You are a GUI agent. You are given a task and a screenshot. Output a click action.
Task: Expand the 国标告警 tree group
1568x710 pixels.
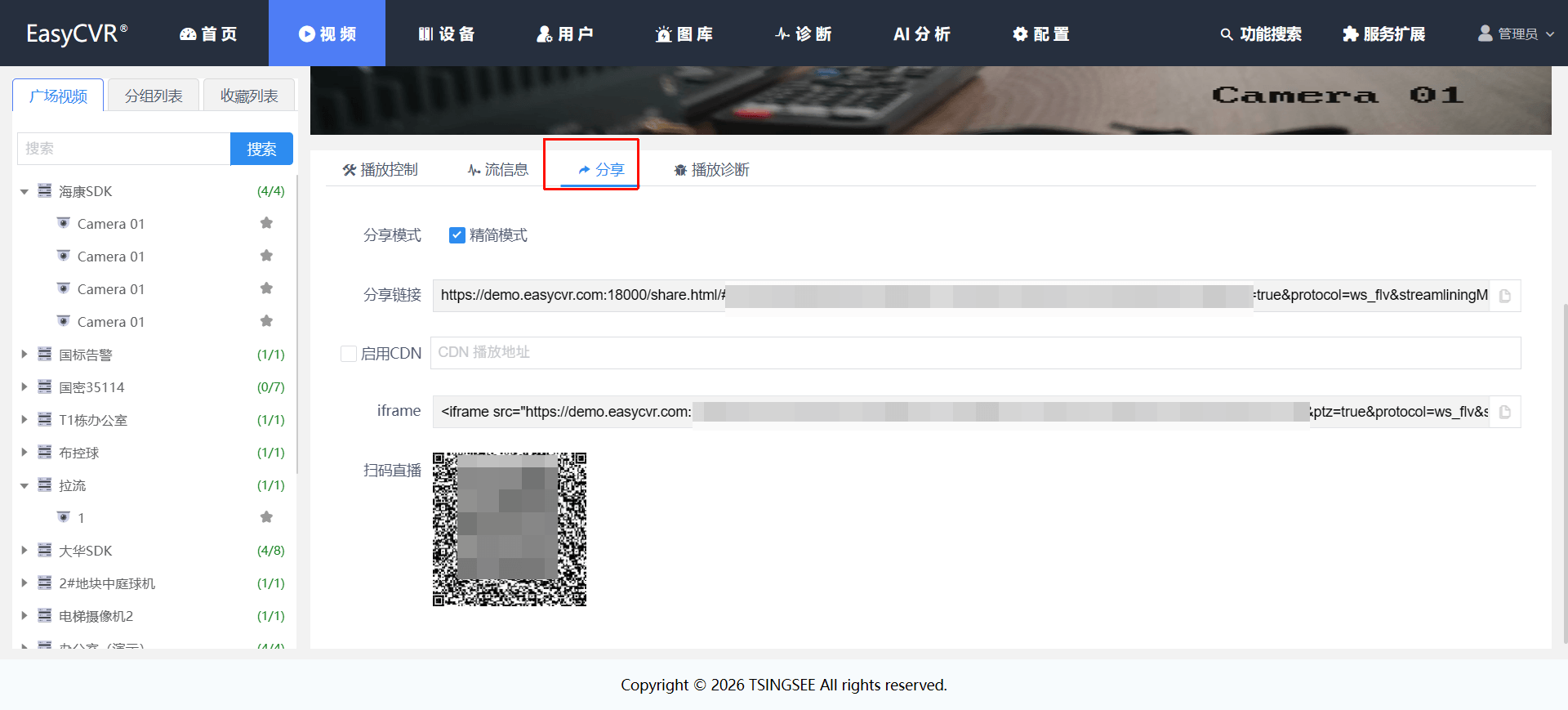coord(24,355)
